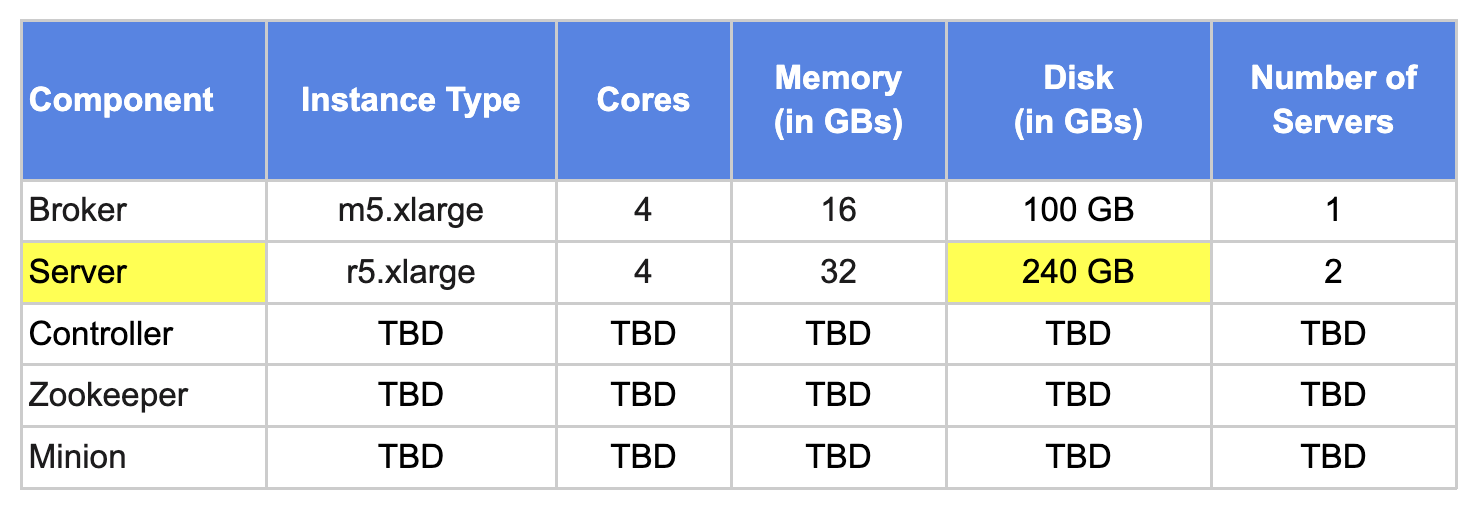This screenshot has height=508, width=1476.
Task: Click the Controller Instance Type TBD cell
Action: point(411,333)
